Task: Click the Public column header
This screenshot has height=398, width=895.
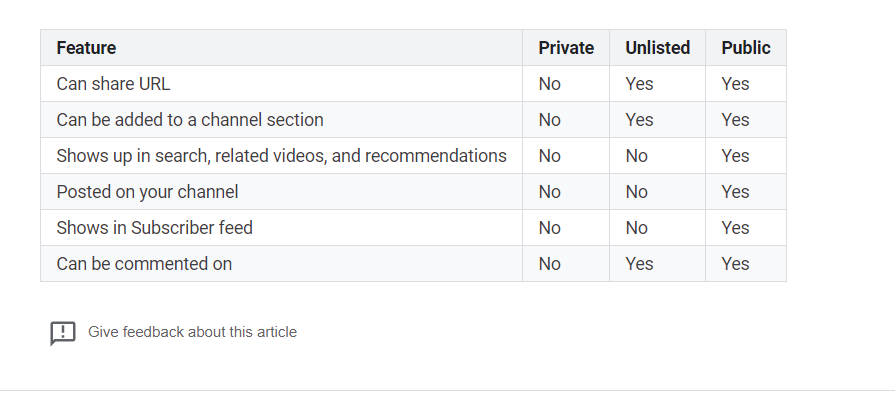Action: (x=746, y=48)
